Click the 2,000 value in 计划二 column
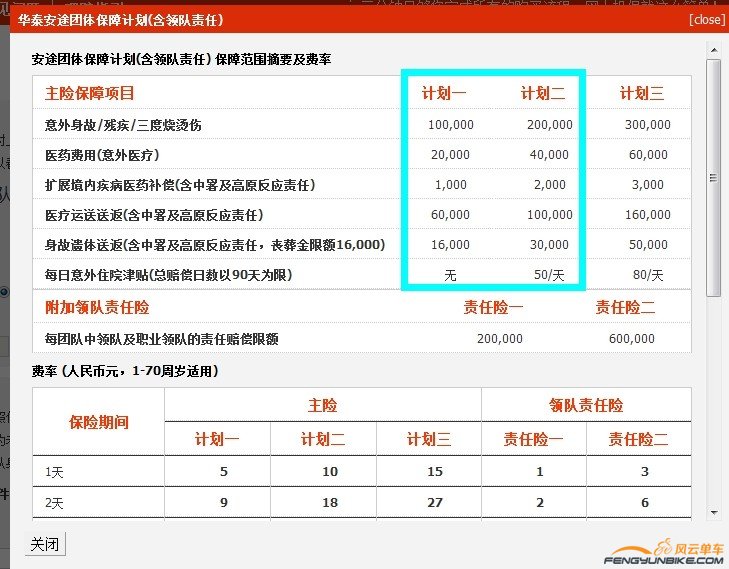This screenshot has width=729, height=569. click(x=550, y=185)
